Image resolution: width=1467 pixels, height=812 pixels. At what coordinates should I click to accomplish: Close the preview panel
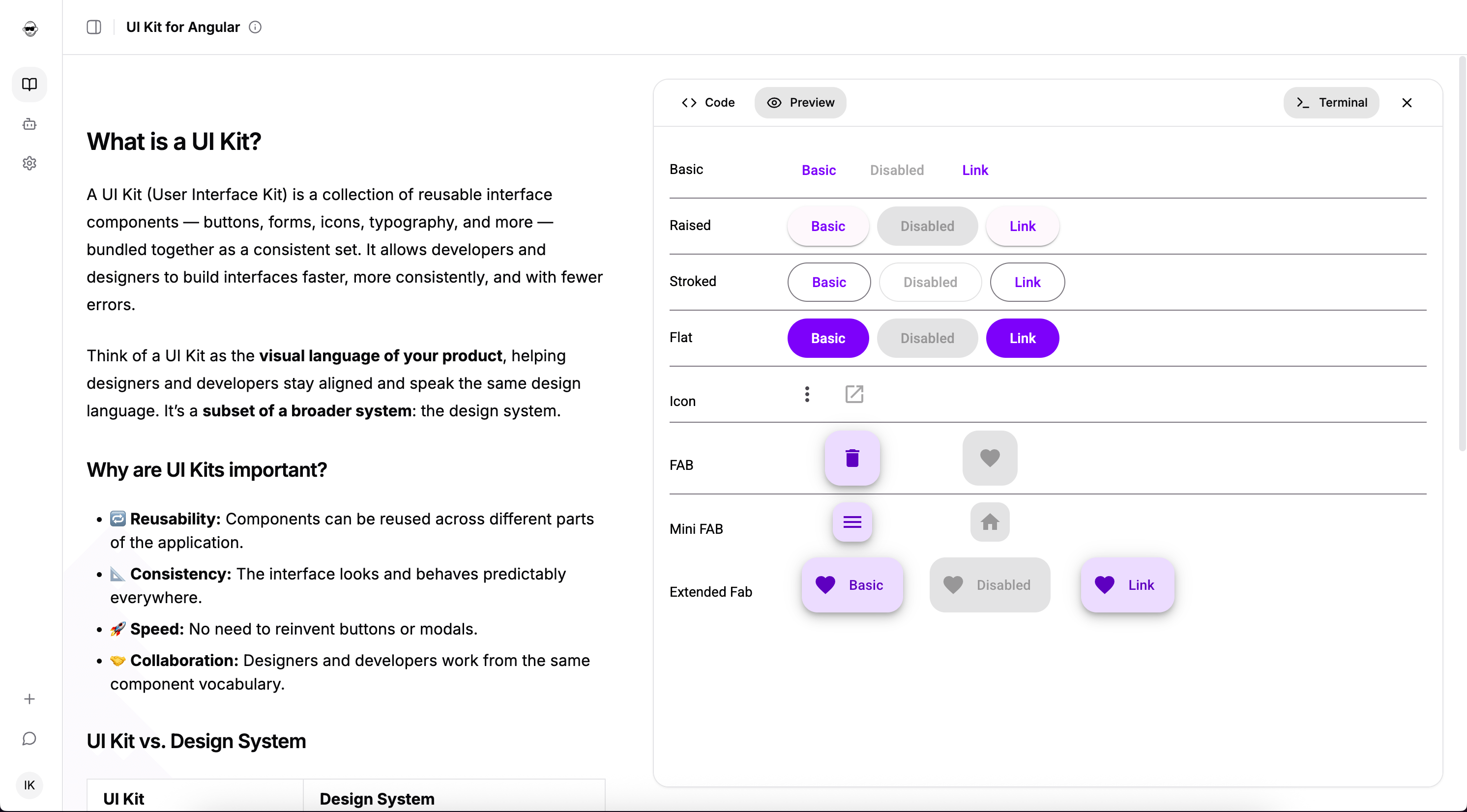click(x=1407, y=103)
